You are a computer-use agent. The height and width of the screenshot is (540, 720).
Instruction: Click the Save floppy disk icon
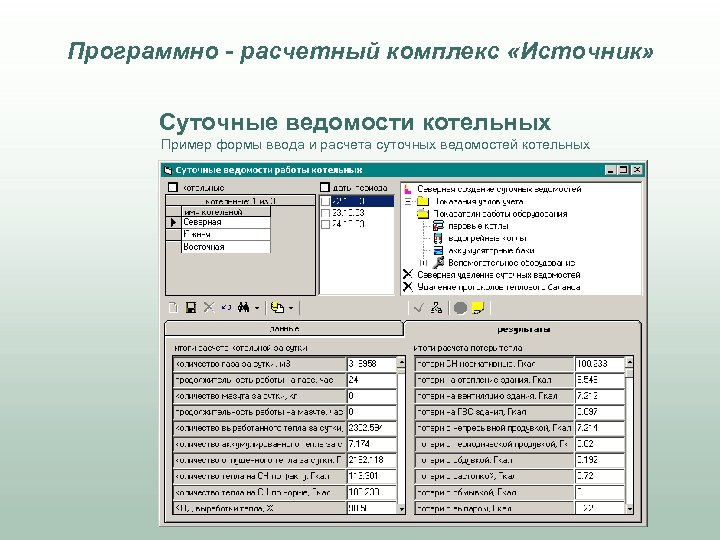(191, 308)
